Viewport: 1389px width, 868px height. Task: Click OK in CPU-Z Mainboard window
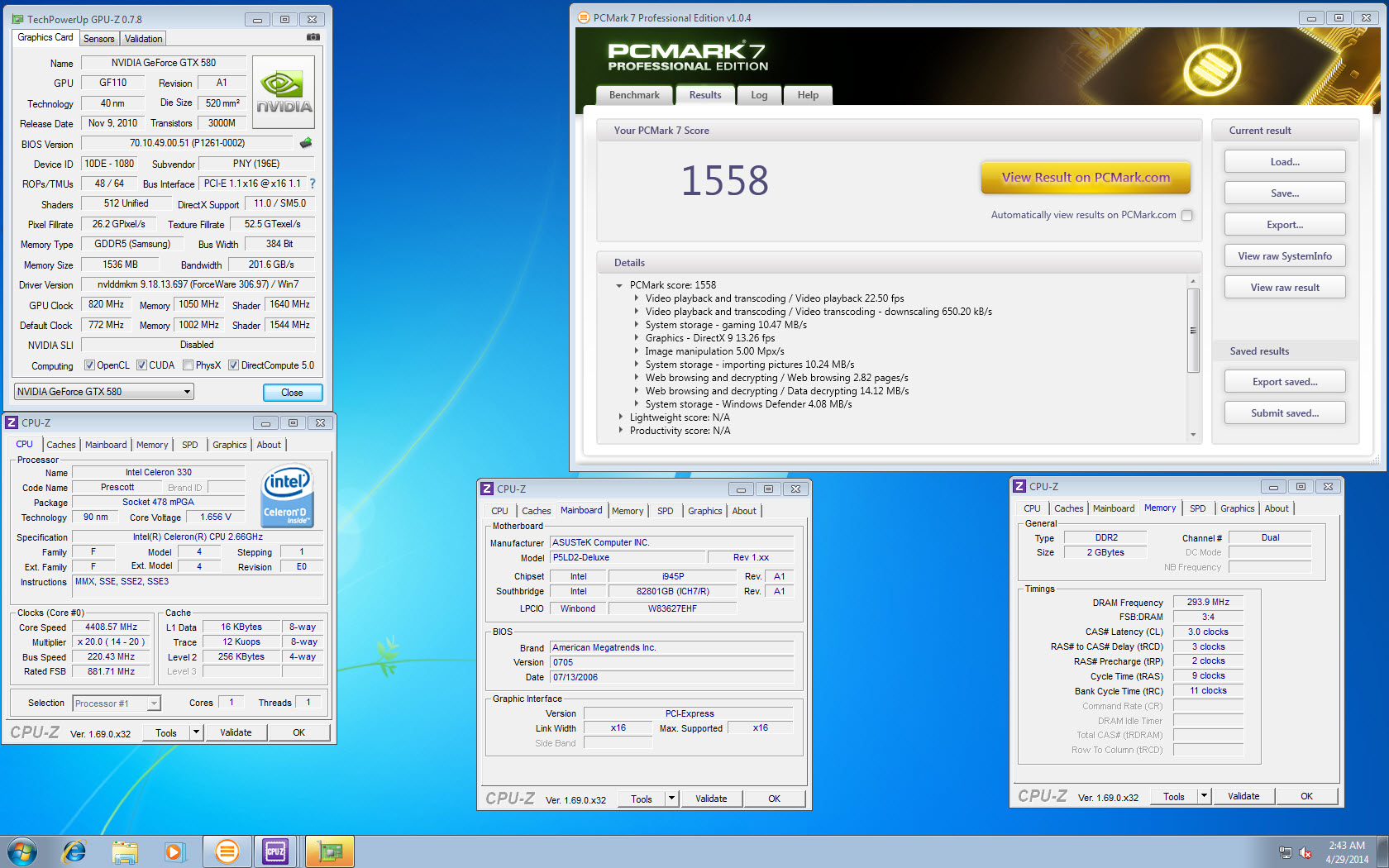(774, 799)
